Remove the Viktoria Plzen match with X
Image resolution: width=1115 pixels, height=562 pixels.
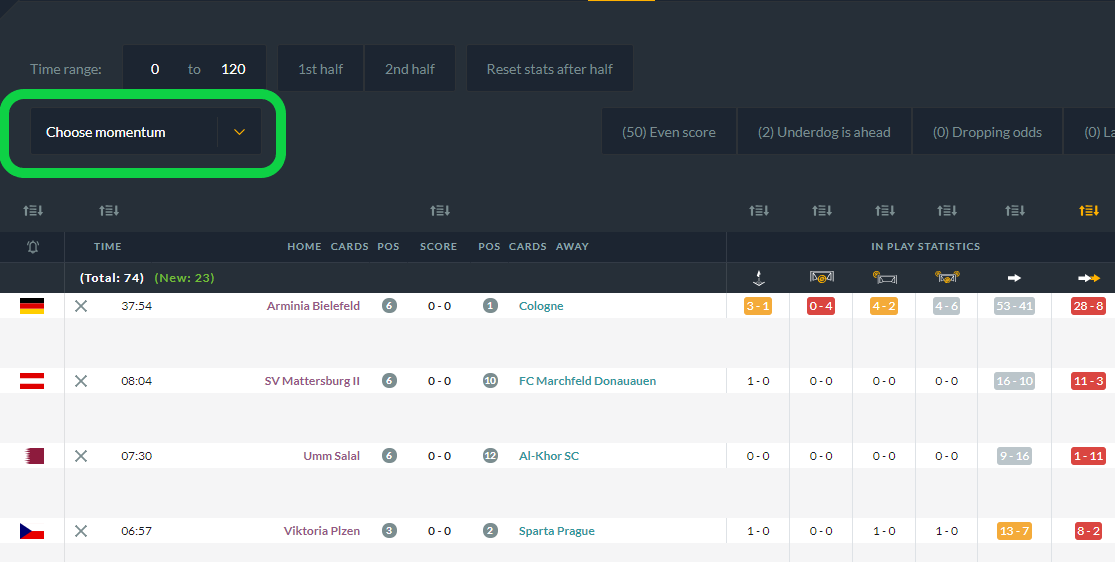(81, 531)
